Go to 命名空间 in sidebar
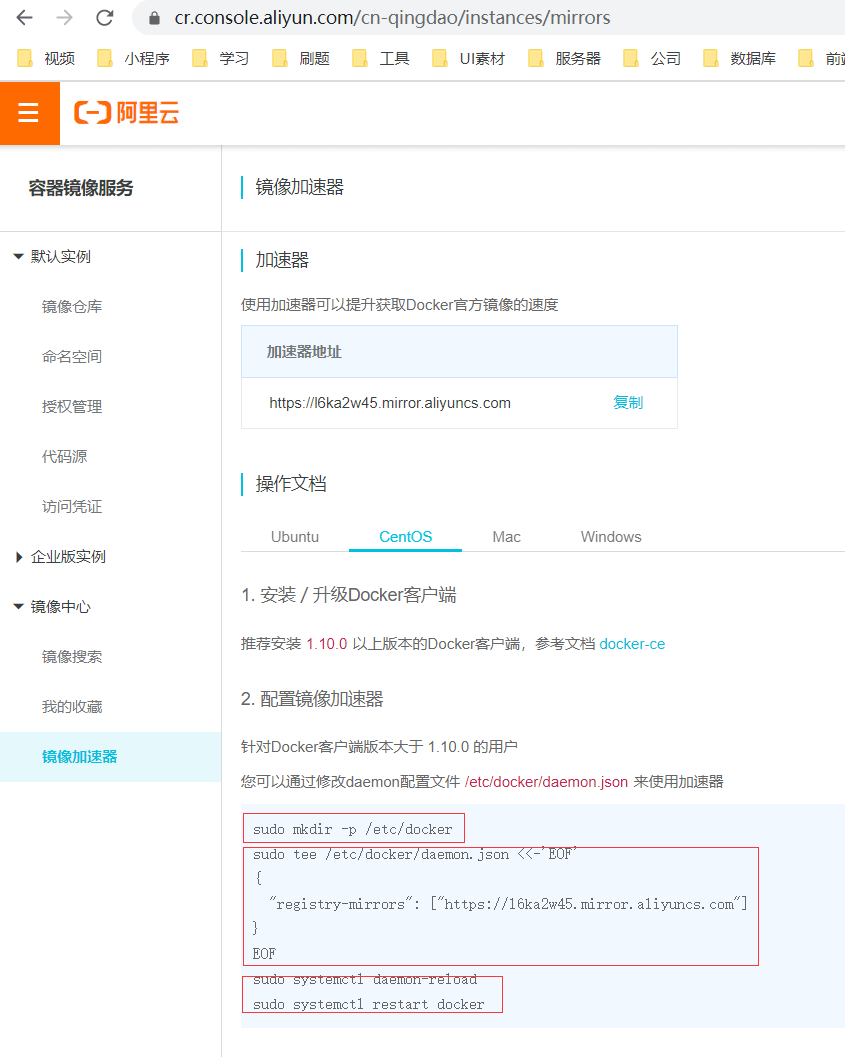 pyautogui.click(x=72, y=357)
